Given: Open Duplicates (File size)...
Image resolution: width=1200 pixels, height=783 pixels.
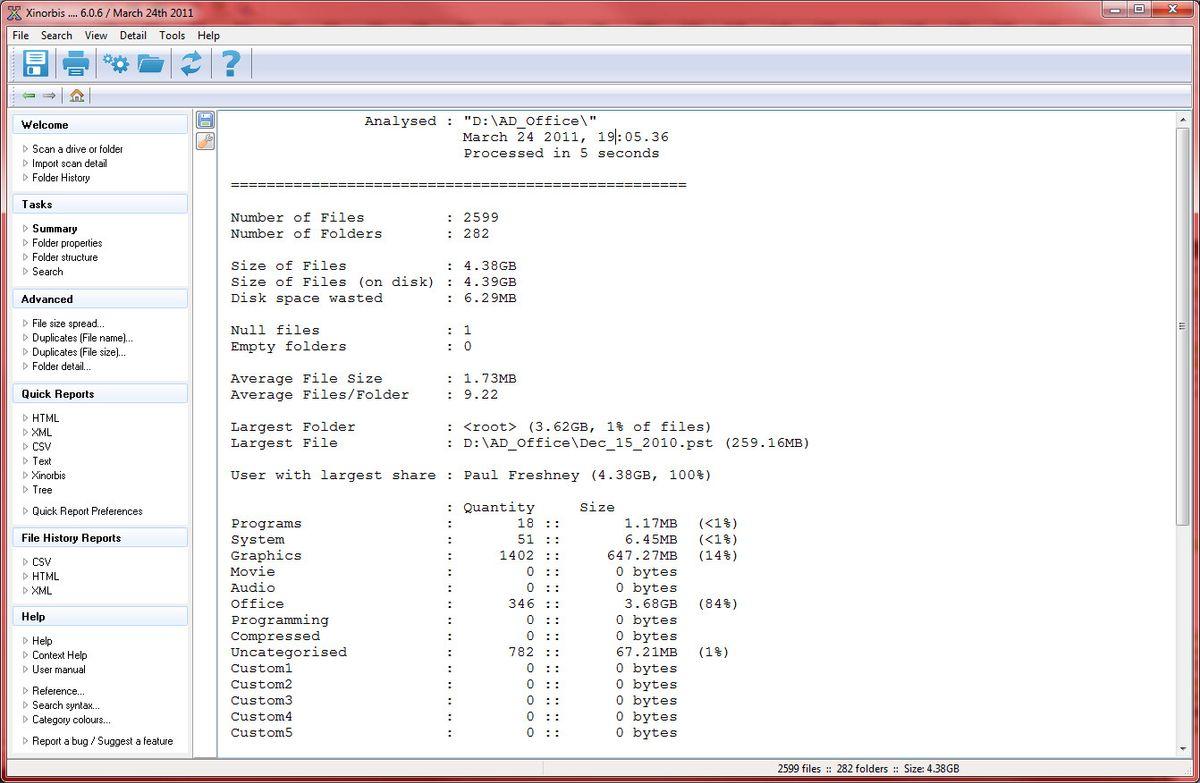Looking at the screenshot, I should coord(79,352).
